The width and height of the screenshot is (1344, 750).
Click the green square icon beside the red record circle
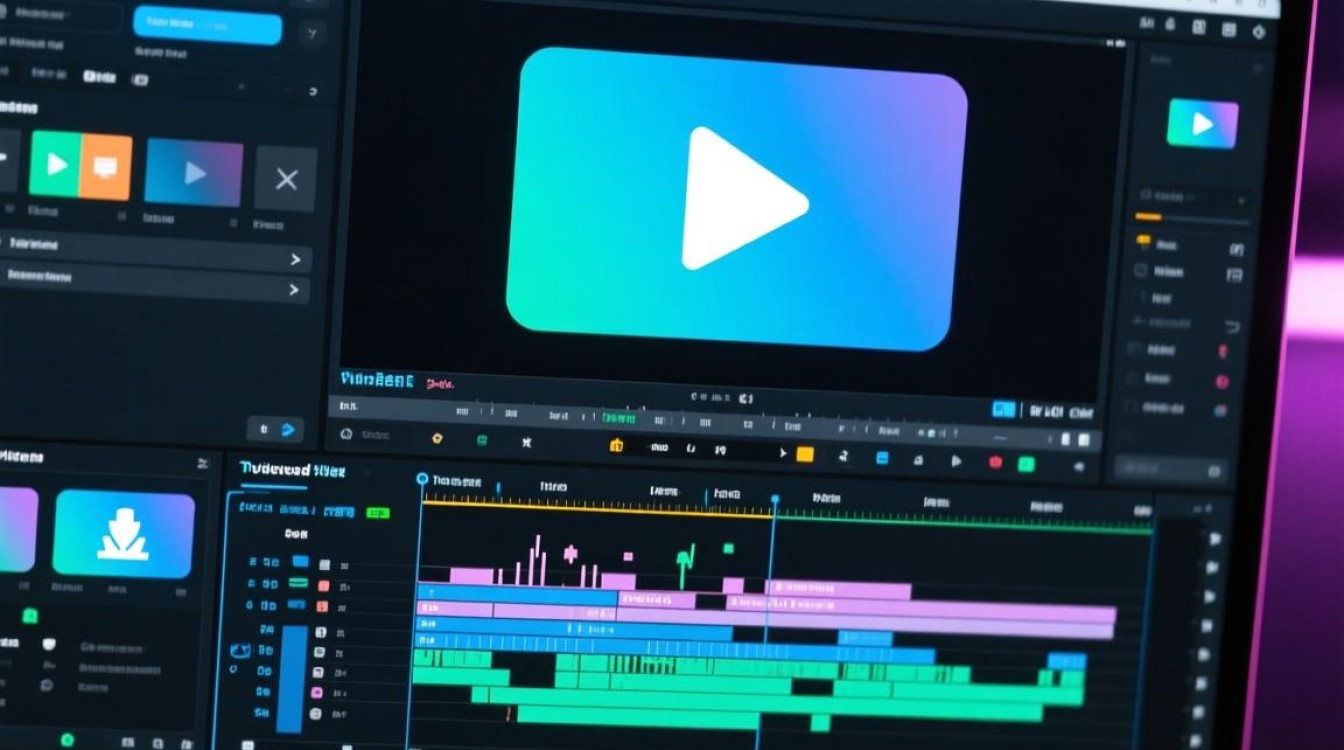[1026, 464]
